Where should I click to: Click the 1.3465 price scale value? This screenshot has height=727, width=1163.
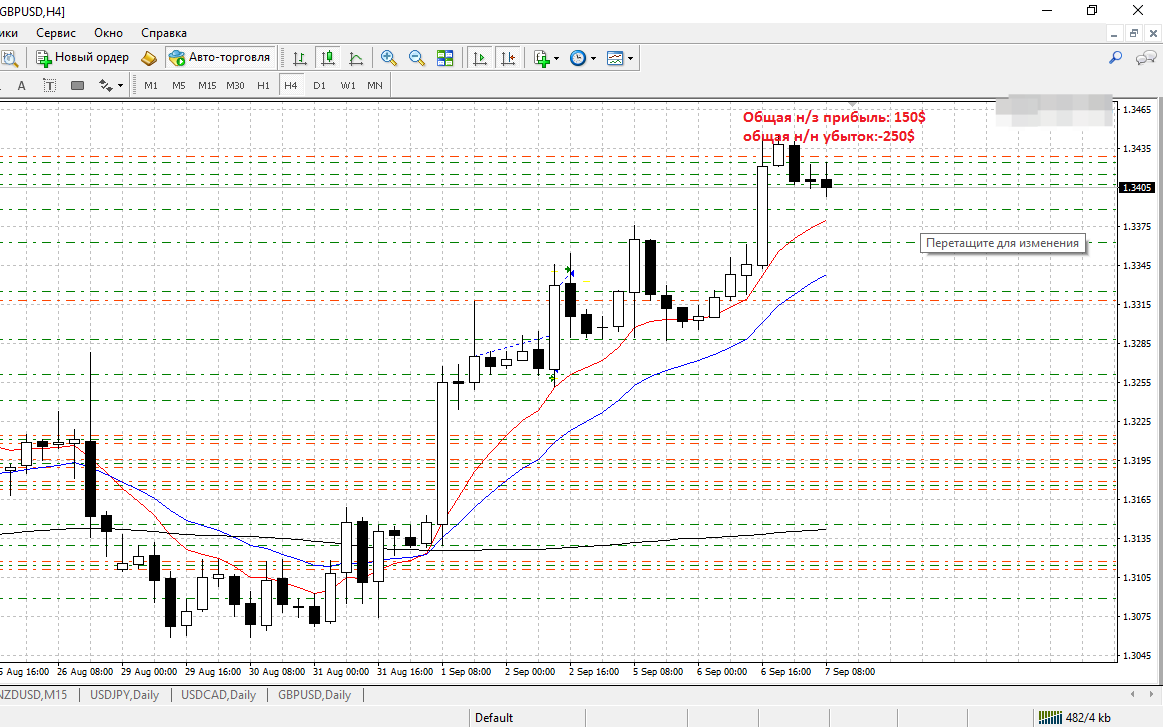click(x=1137, y=110)
